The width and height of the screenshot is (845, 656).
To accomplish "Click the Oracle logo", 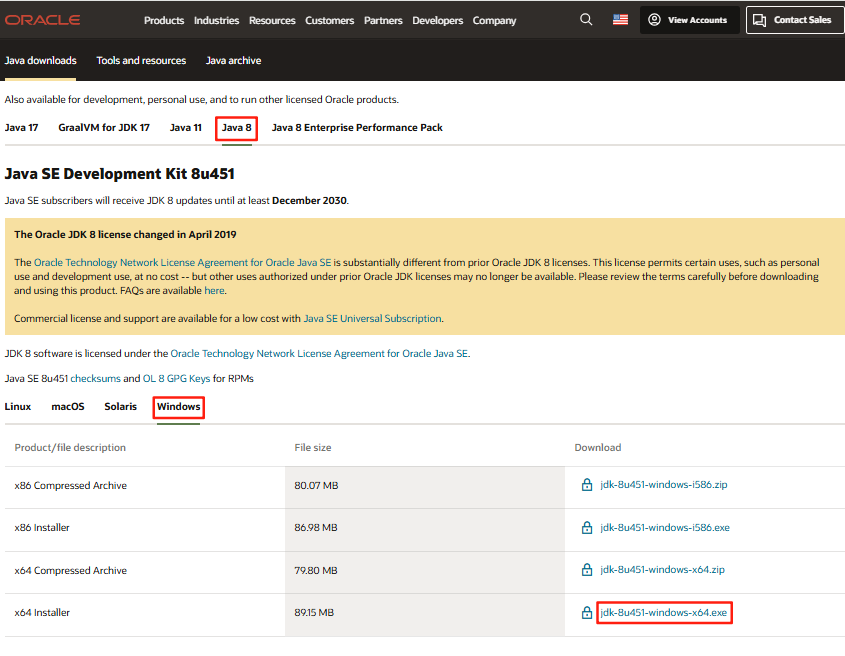I will point(43,20).
